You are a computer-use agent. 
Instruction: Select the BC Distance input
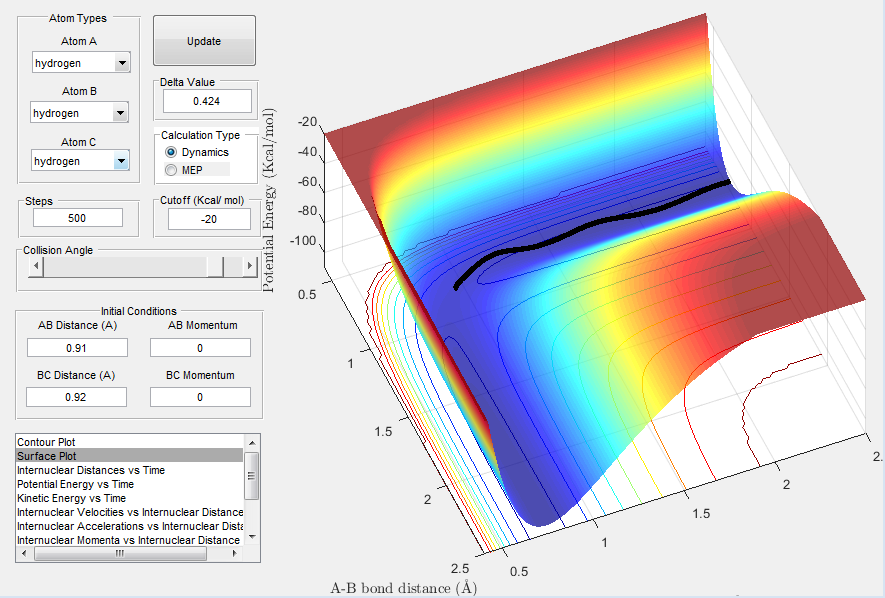tap(77, 397)
